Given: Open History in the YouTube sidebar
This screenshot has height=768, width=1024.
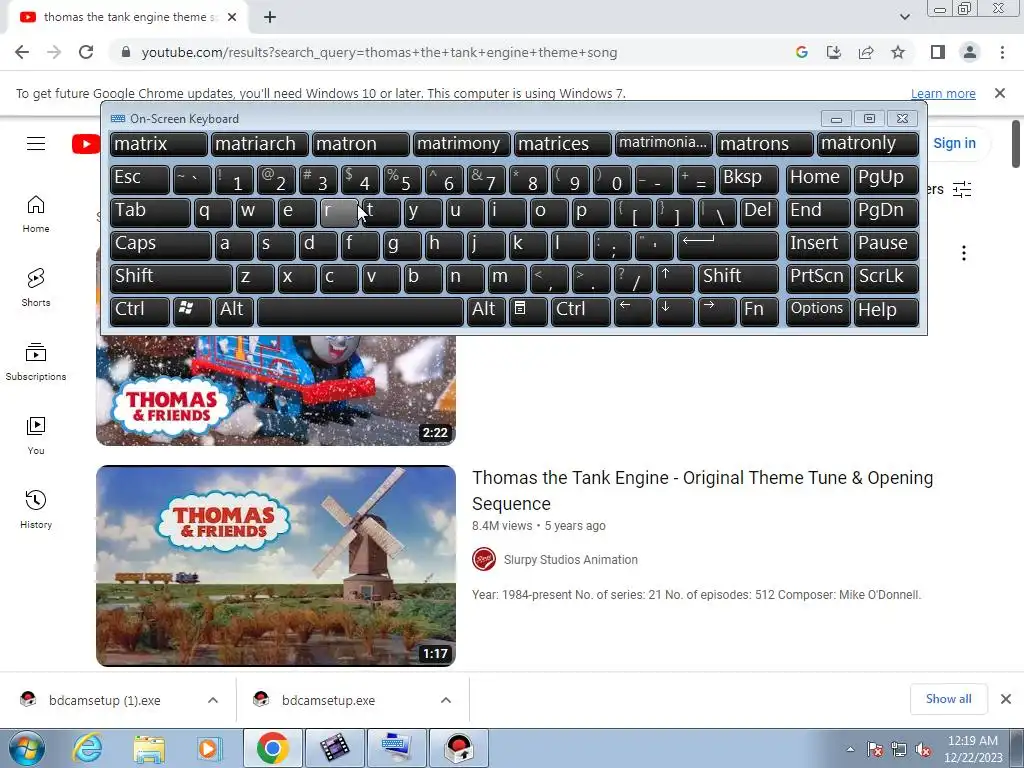Looking at the screenshot, I should (x=36, y=509).
